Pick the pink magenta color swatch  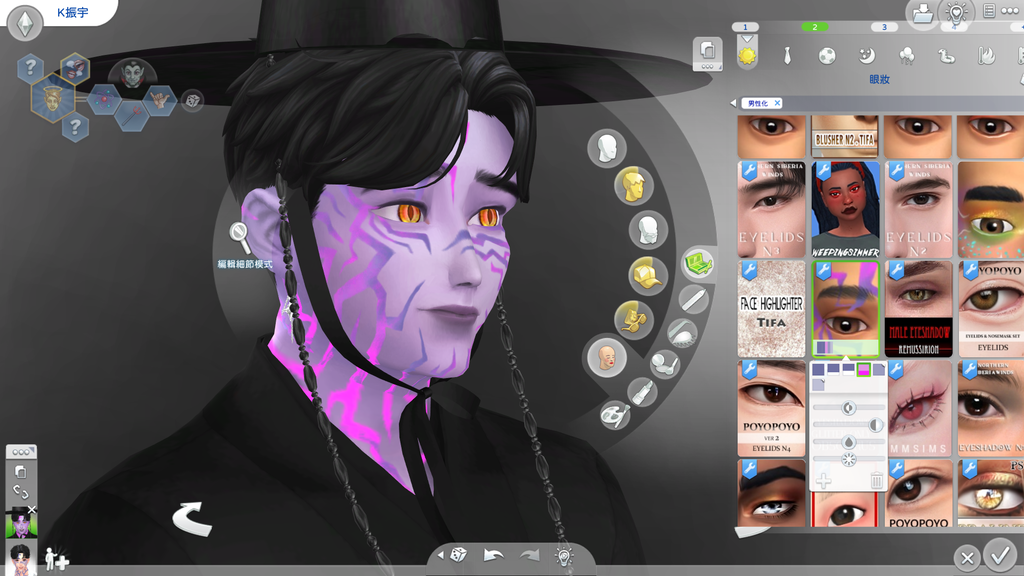pyautogui.click(x=863, y=370)
